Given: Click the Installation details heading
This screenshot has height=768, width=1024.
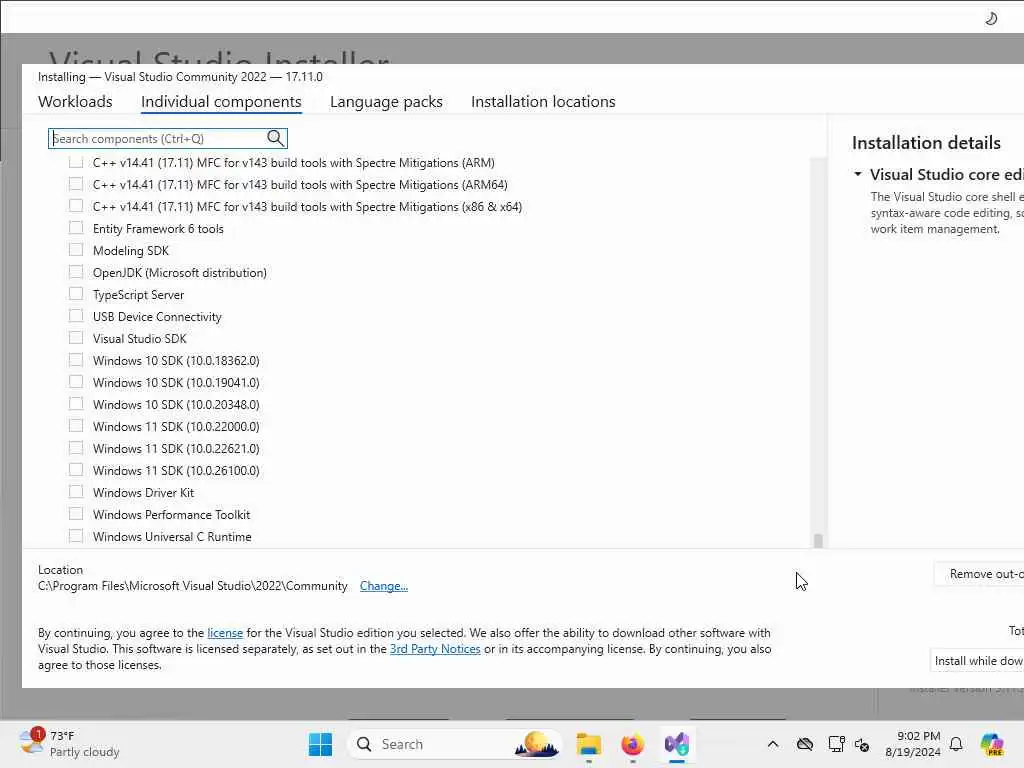Looking at the screenshot, I should (x=926, y=142).
